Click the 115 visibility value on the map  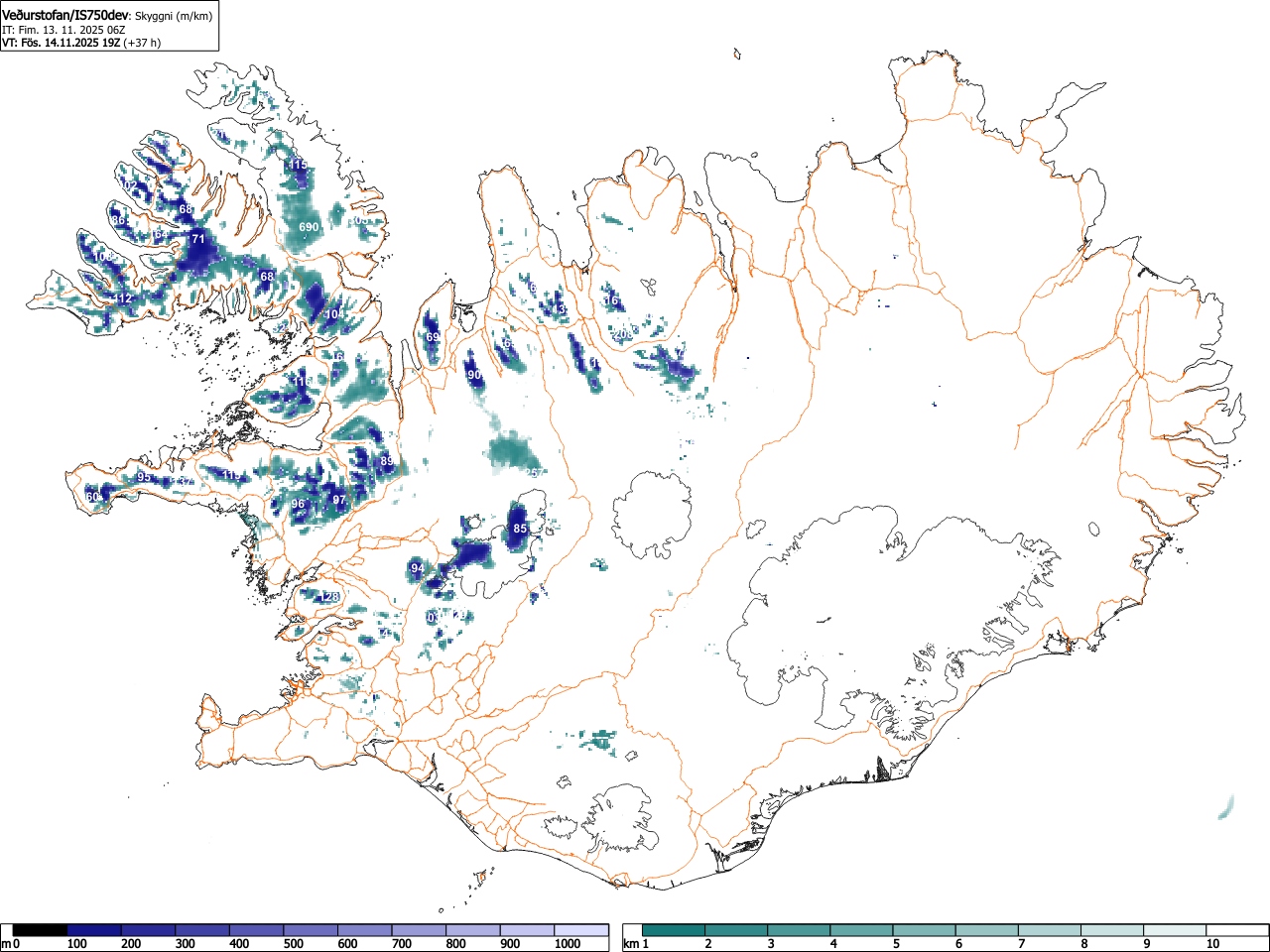298,164
